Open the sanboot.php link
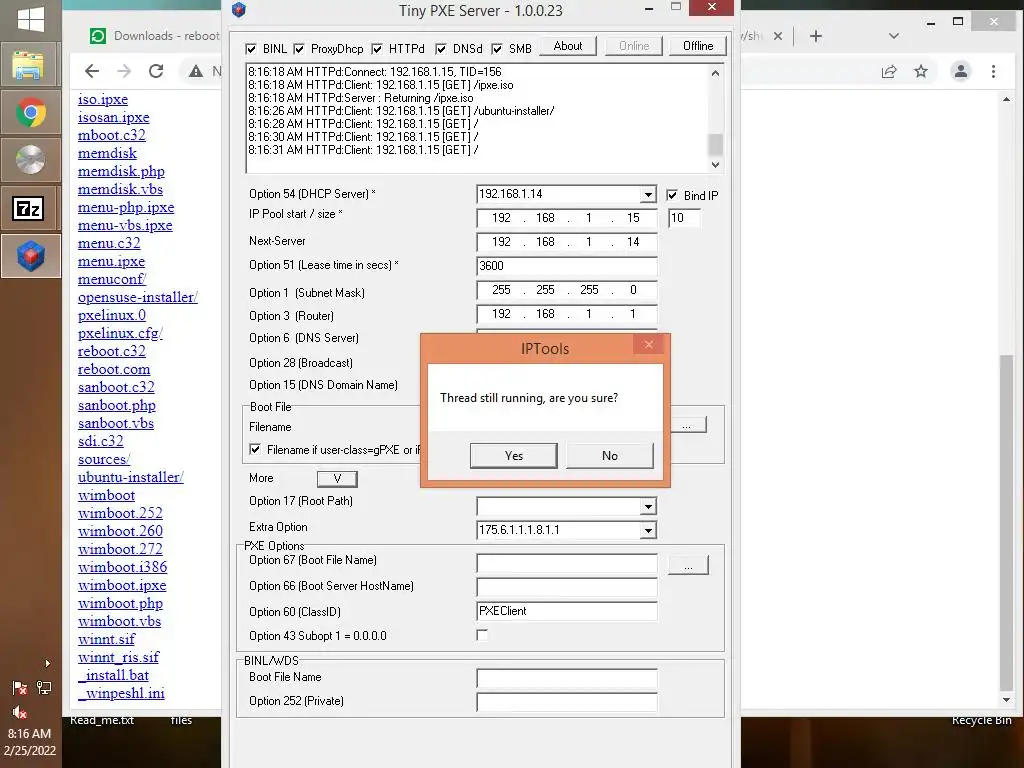The height and width of the screenshot is (768, 1024). (x=117, y=406)
